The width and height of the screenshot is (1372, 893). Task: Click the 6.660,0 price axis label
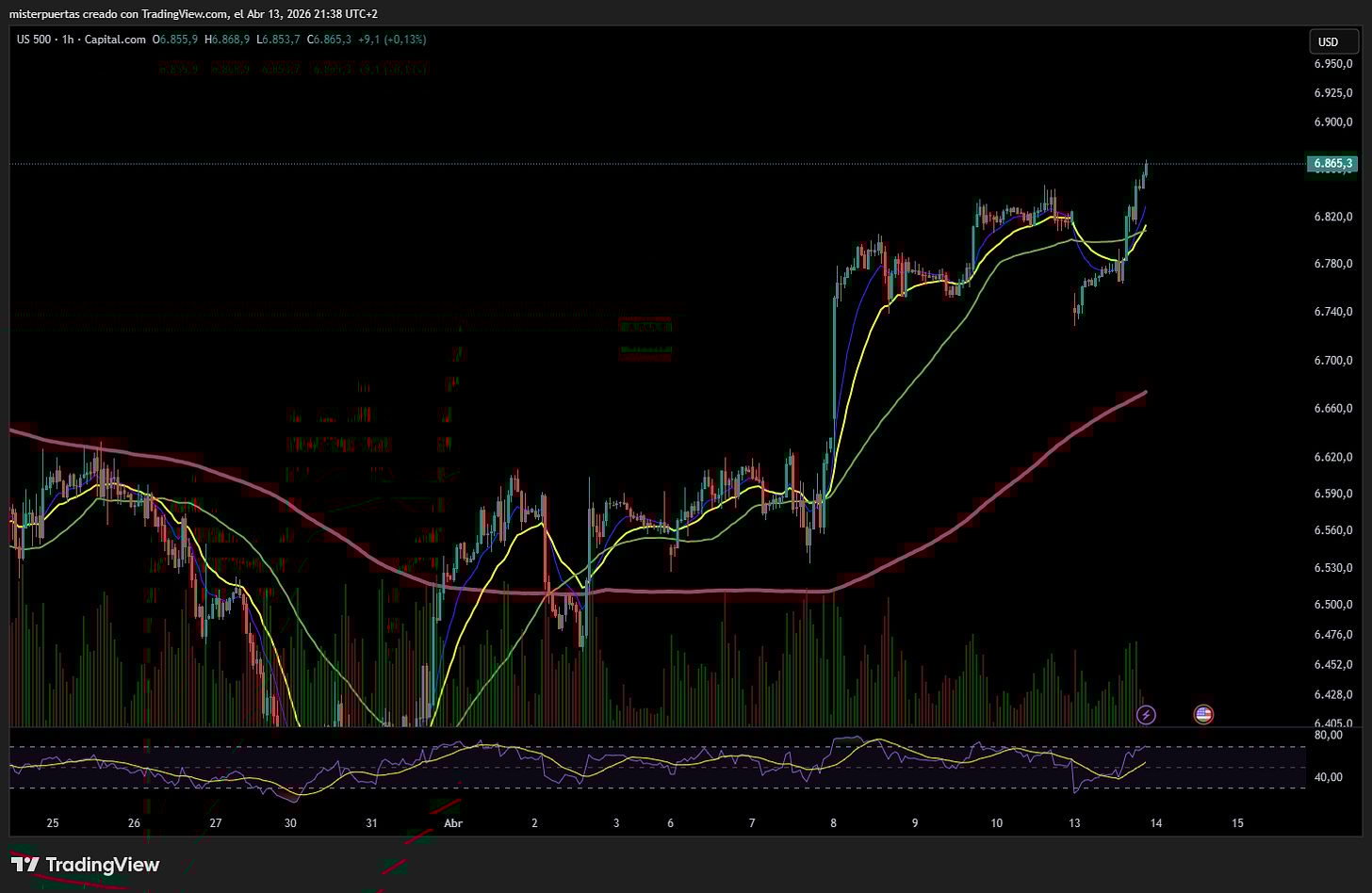(x=1333, y=409)
